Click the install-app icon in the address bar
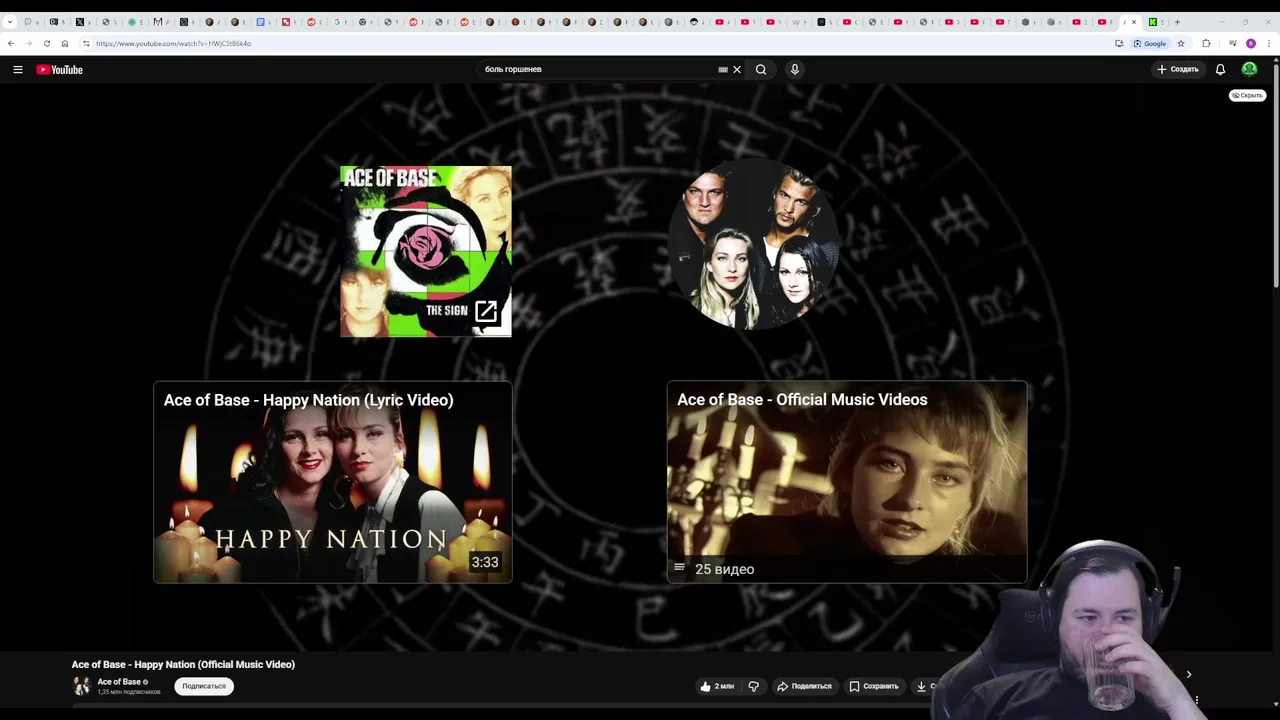The height and width of the screenshot is (720, 1280). pos(1119,43)
